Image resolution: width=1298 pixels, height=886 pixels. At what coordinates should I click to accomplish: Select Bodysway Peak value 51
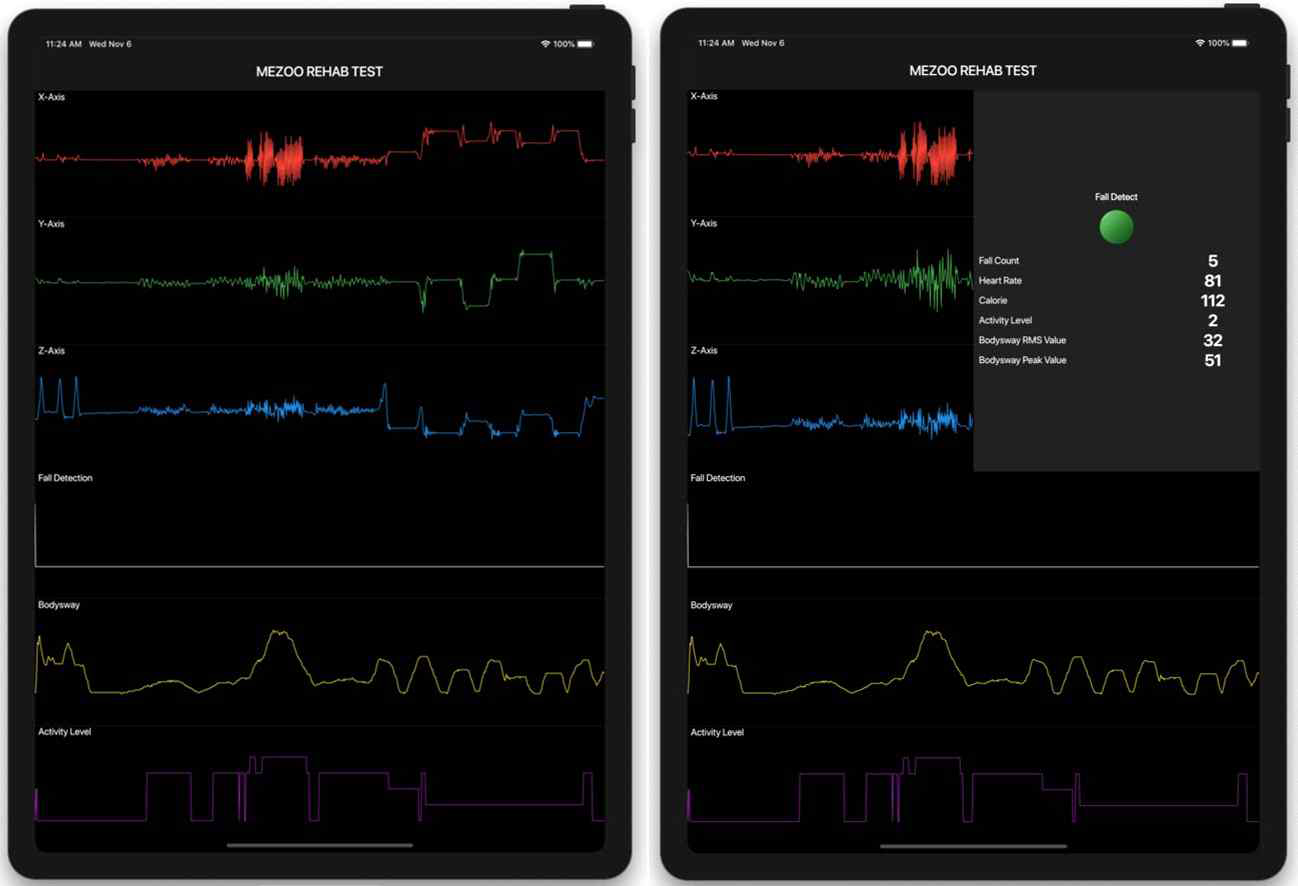(x=1213, y=360)
